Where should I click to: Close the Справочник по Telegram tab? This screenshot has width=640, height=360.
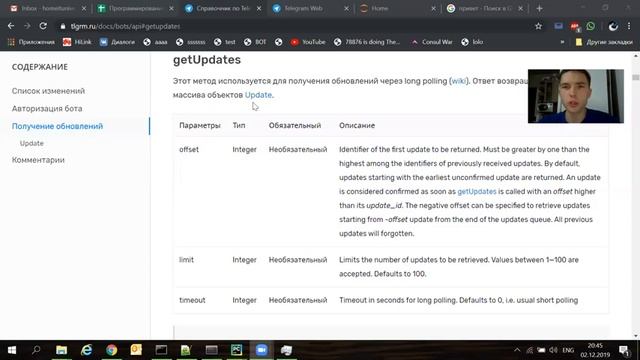click(259, 8)
